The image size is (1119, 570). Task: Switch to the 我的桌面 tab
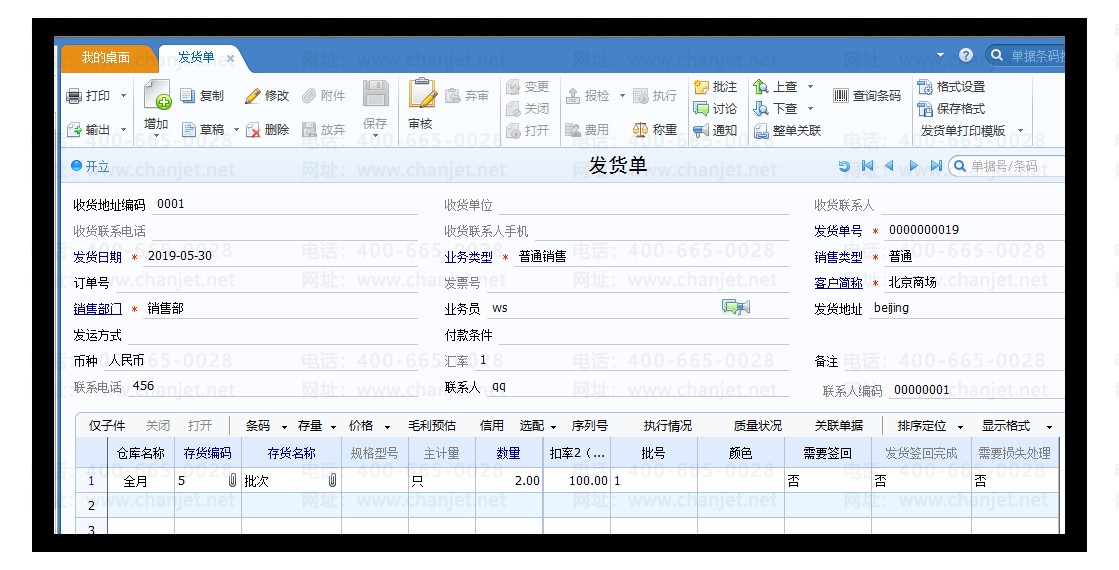pos(105,58)
